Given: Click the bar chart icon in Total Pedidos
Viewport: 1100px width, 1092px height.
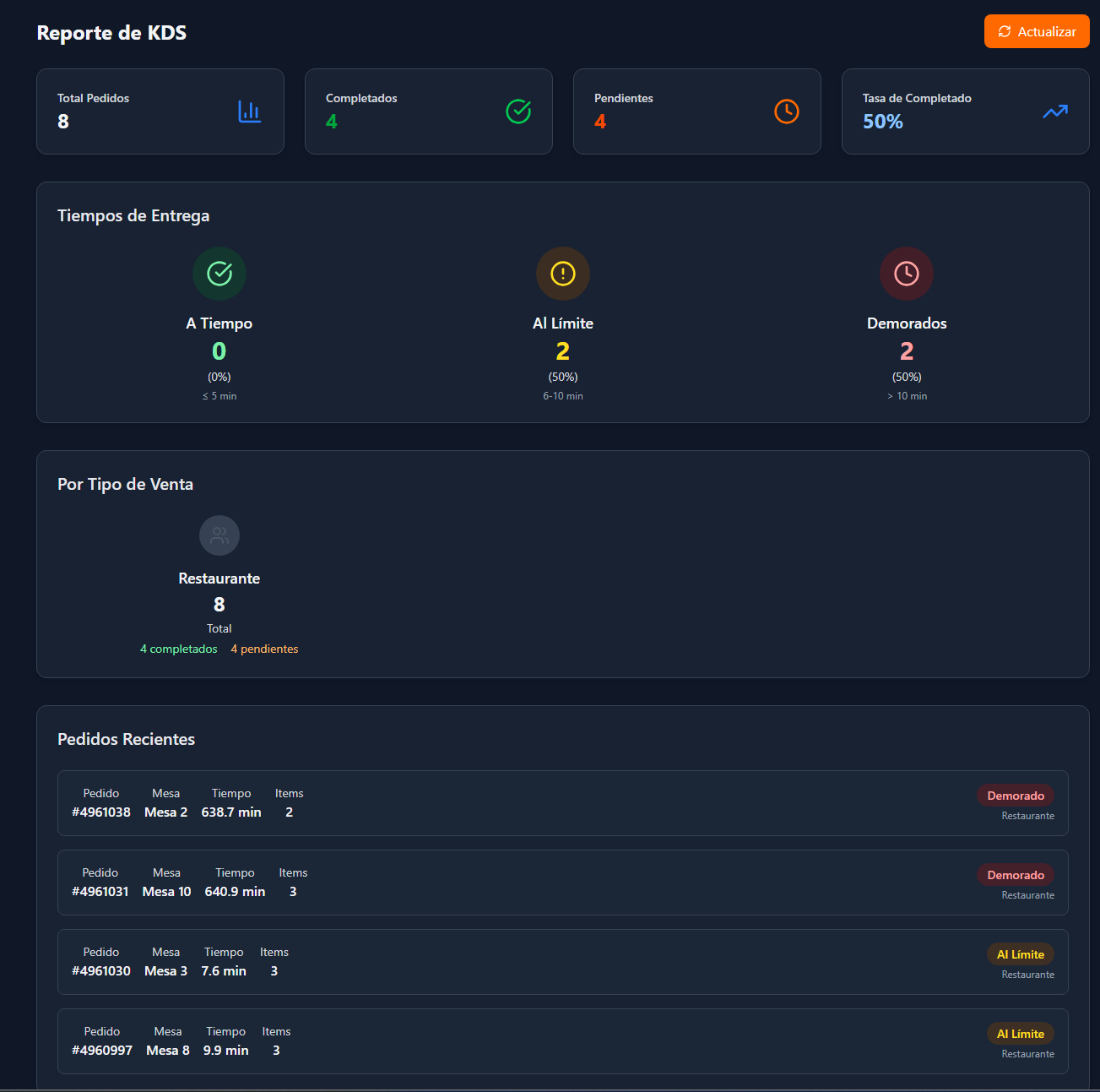Looking at the screenshot, I should (x=249, y=111).
